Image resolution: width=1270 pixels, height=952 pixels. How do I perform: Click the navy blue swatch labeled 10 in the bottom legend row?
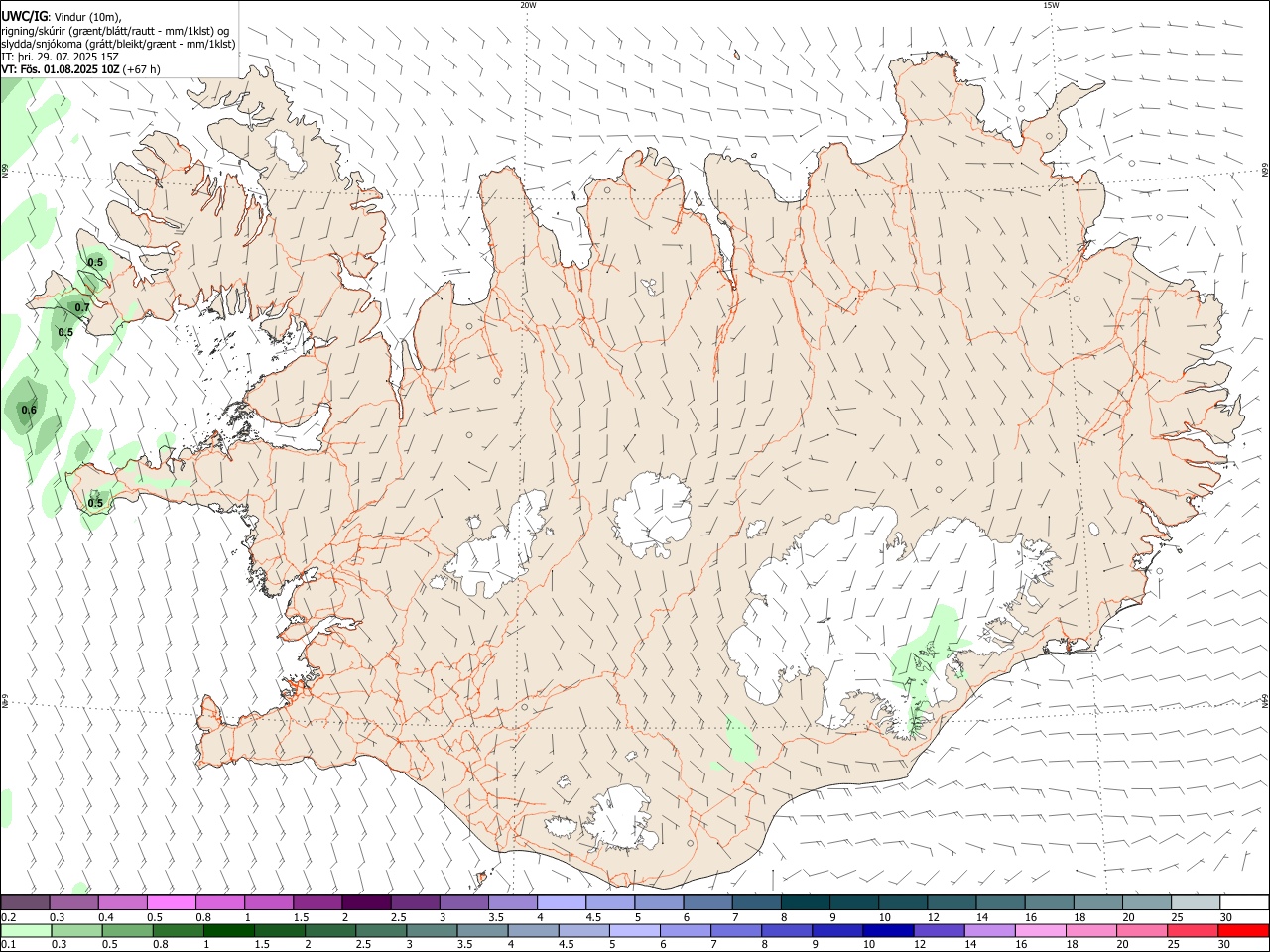click(x=888, y=930)
